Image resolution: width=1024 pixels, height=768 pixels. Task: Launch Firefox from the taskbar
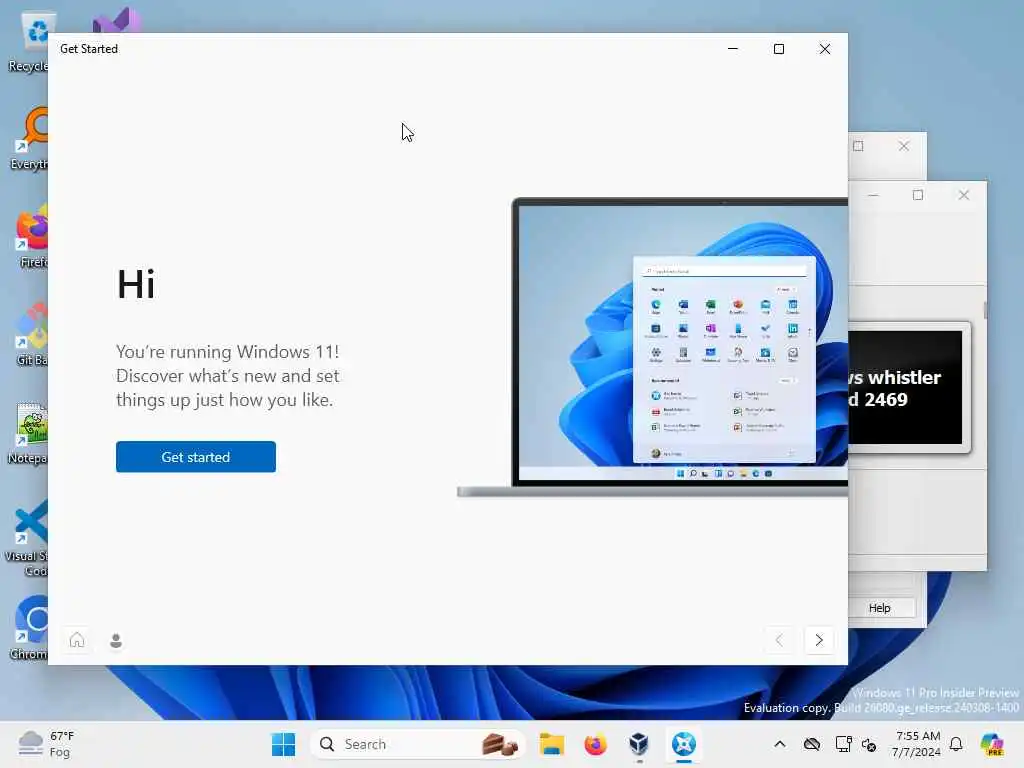click(x=595, y=744)
